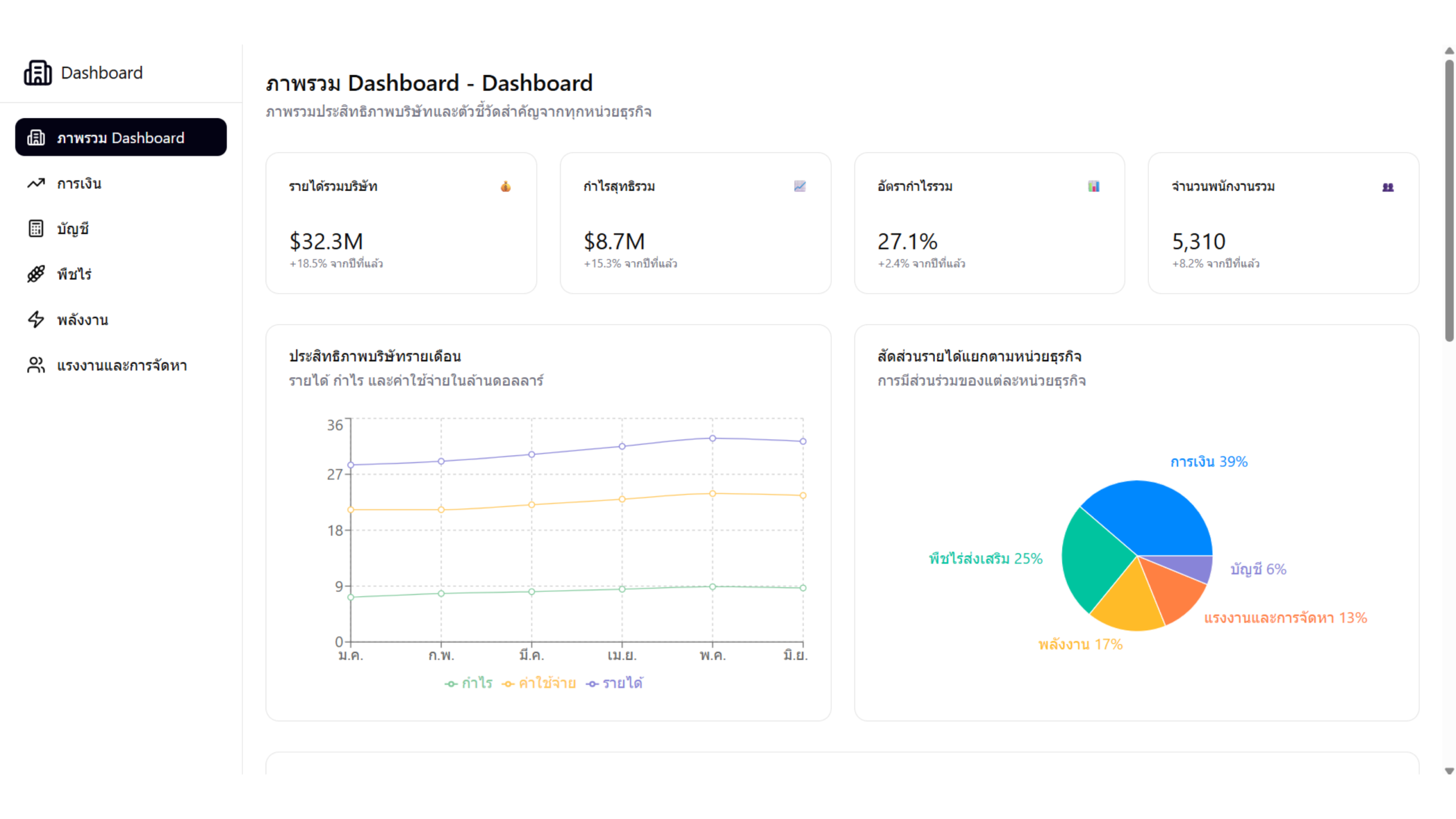Click the lightning bolt icon beside พลังงาน
The width and height of the screenshot is (1456, 819).
36,320
